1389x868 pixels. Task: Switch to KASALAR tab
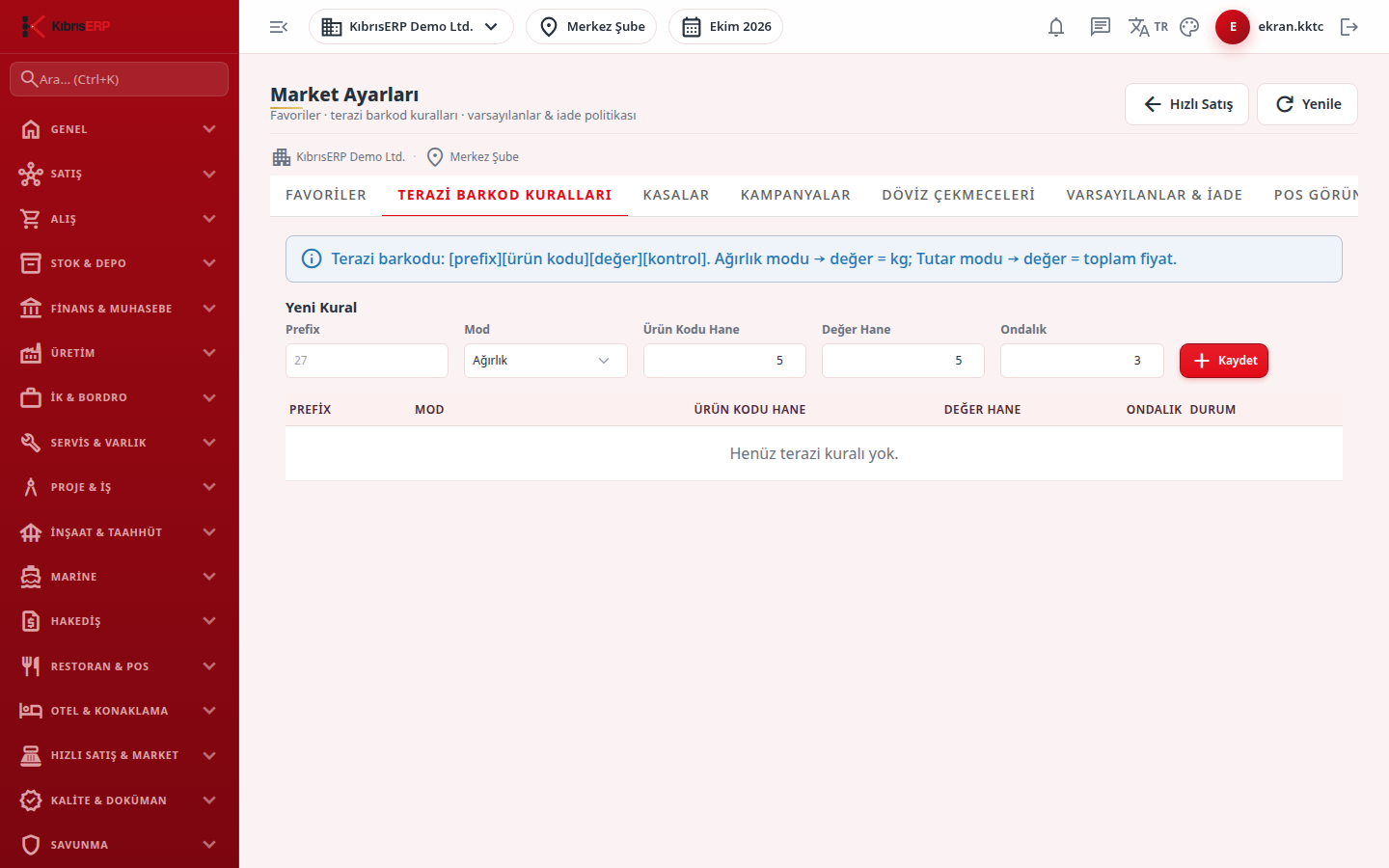pyautogui.click(x=676, y=195)
